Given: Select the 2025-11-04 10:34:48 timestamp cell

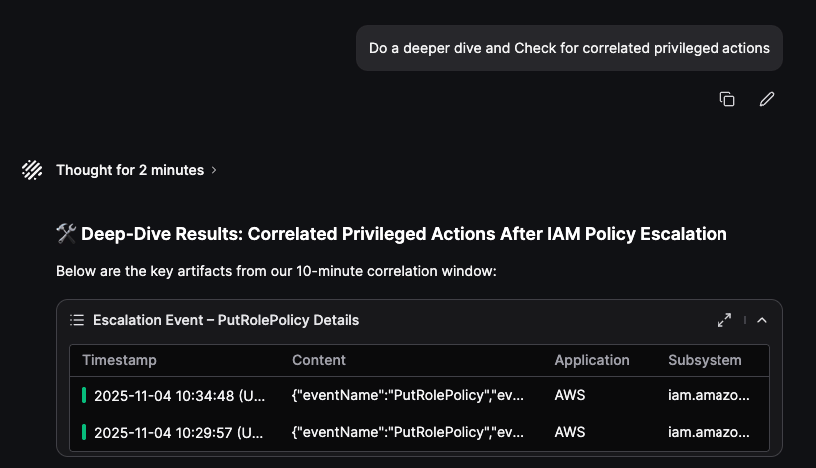Looking at the screenshot, I should pos(179,395).
